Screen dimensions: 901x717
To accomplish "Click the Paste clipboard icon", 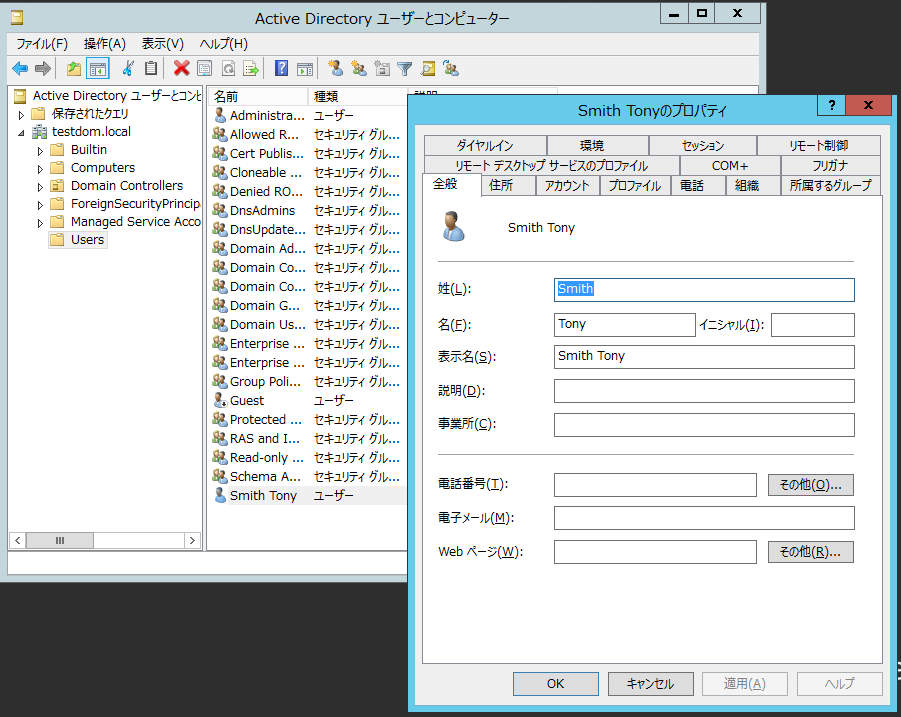I will pos(151,69).
